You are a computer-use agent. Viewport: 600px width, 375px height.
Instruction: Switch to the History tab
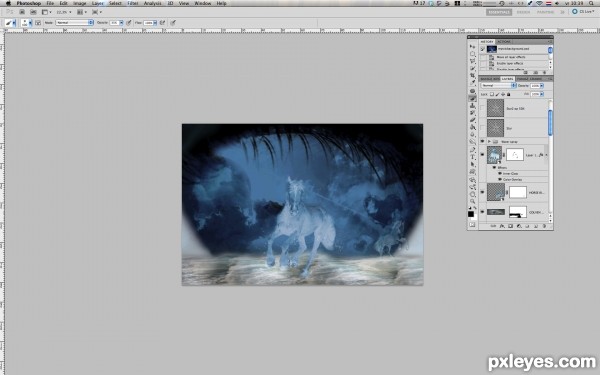(487, 41)
